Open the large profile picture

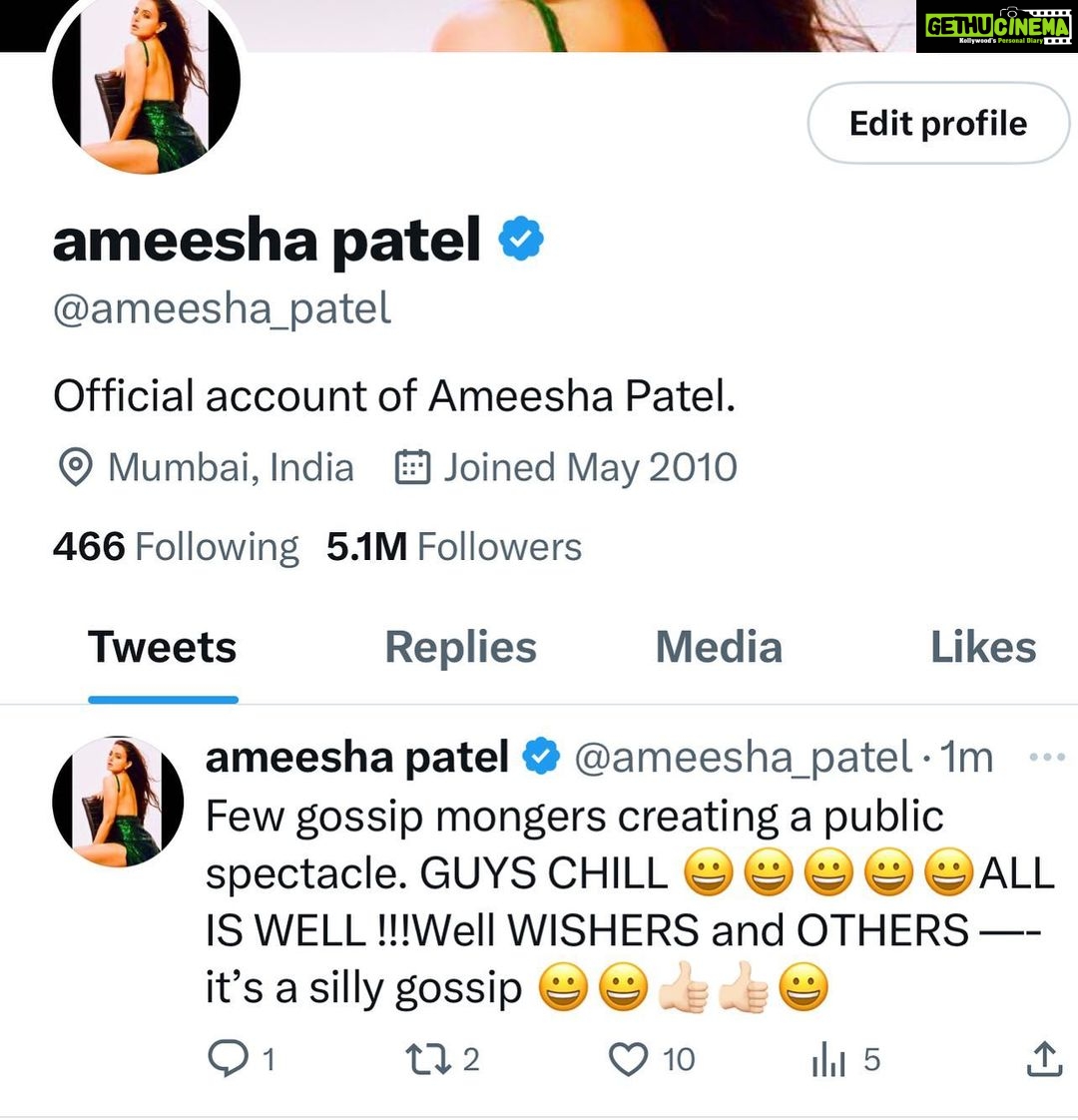click(x=147, y=80)
